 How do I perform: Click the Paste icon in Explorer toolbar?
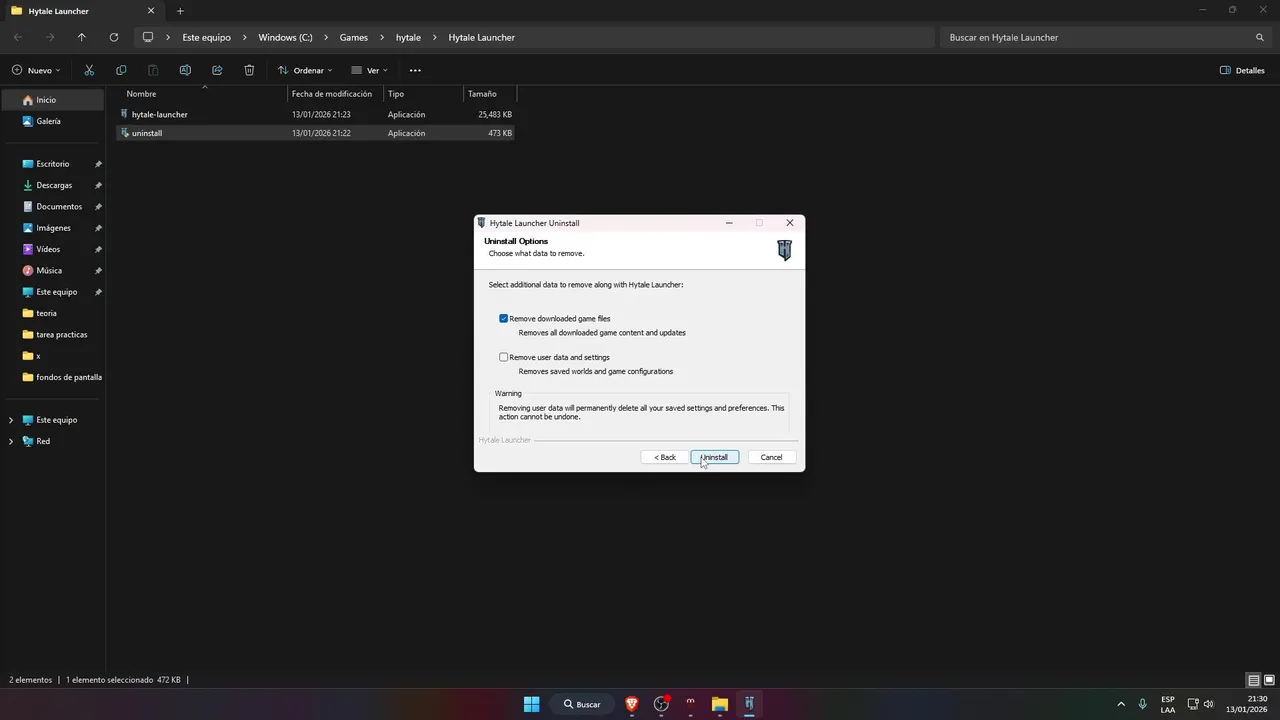[x=153, y=70]
